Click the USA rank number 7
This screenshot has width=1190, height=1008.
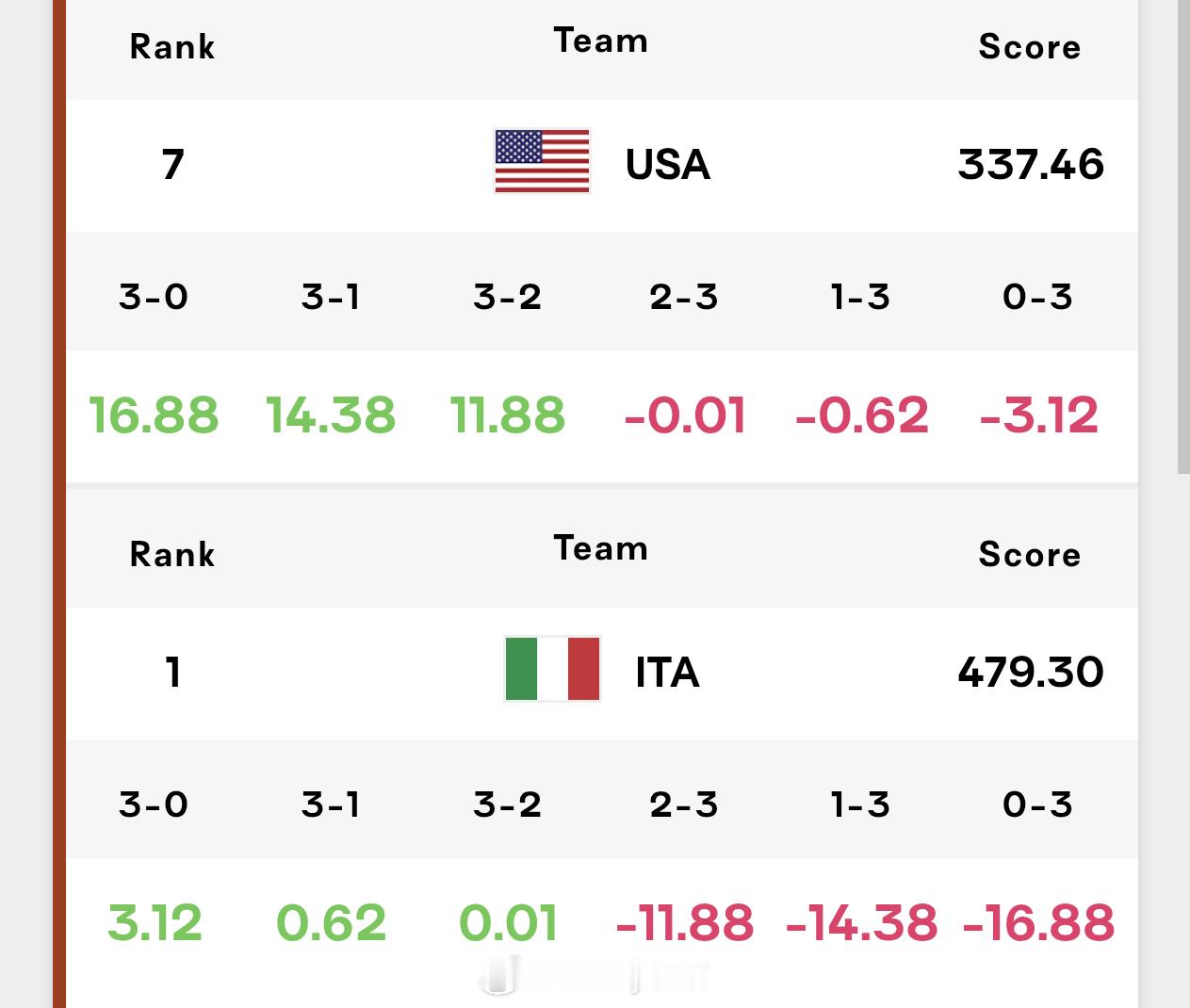172,165
